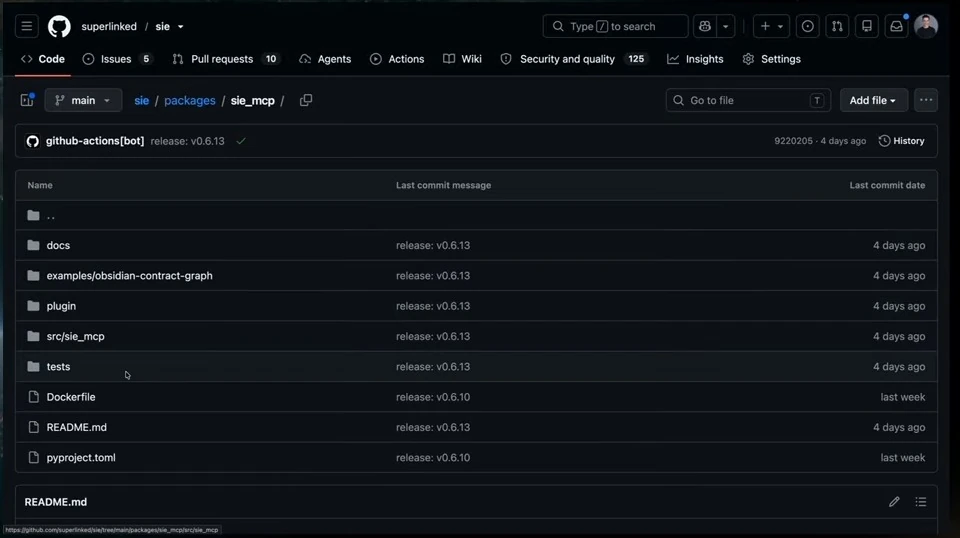This screenshot has height=538, width=960.
Task: Open the Security and quality tab
Action: pos(573,59)
